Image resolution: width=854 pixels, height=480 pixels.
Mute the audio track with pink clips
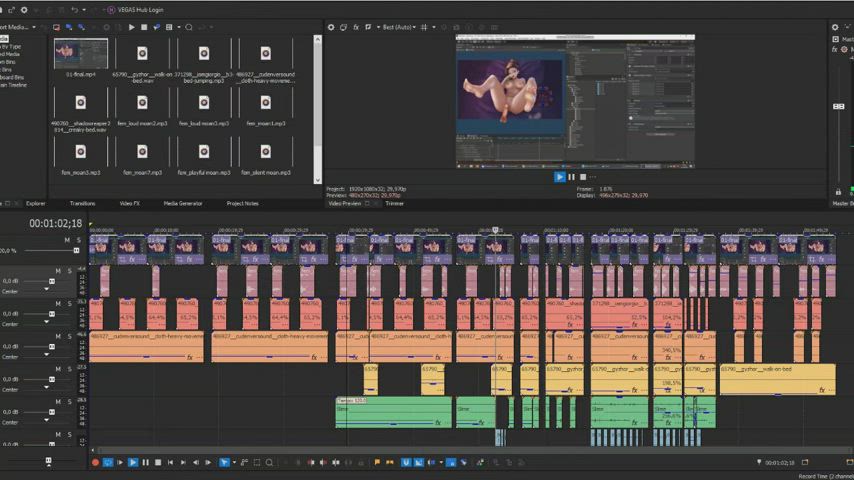pos(58,271)
